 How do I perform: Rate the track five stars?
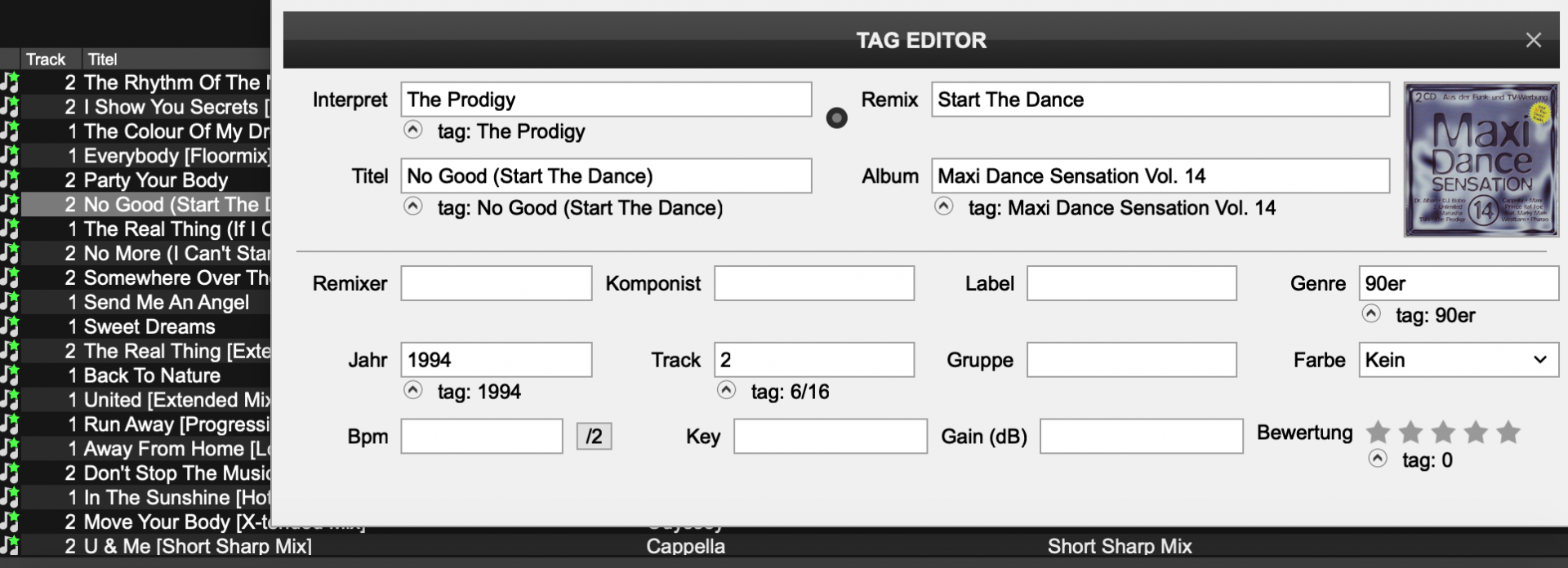click(1507, 433)
